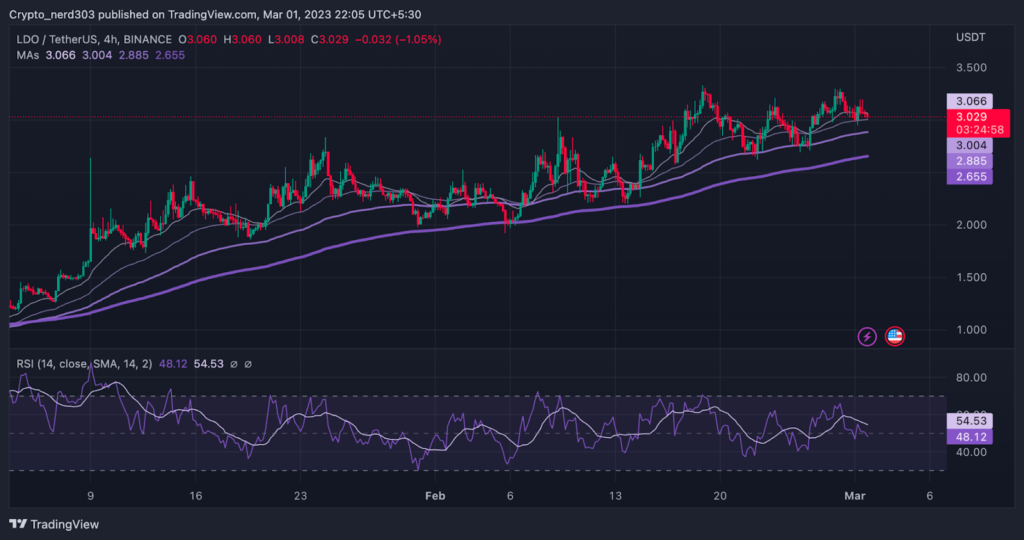This screenshot has height=540, width=1024.
Task: Click the date 20 on time axis
Action: point(720,496)
